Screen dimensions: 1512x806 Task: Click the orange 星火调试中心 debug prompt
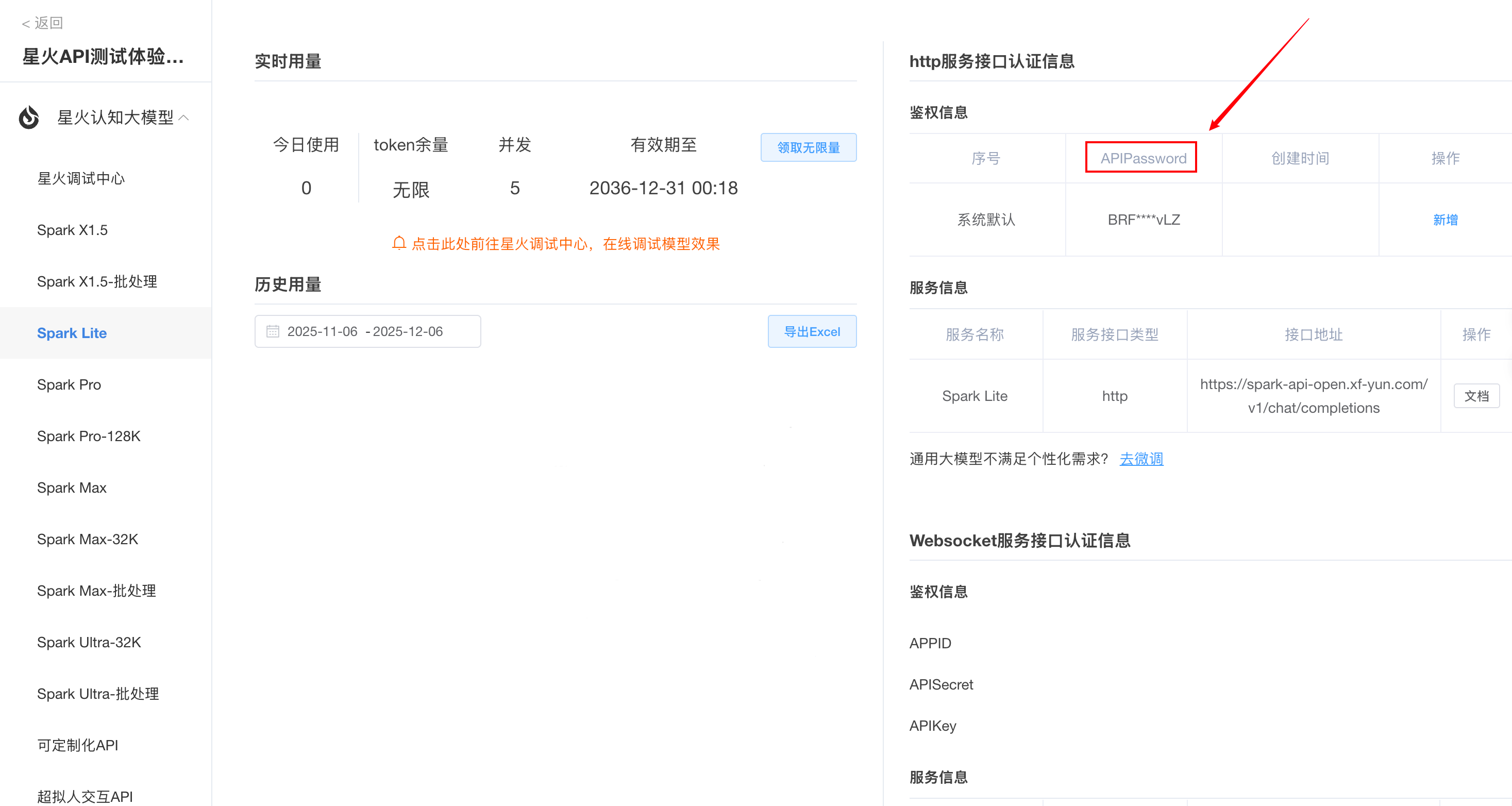click(565, 244)
